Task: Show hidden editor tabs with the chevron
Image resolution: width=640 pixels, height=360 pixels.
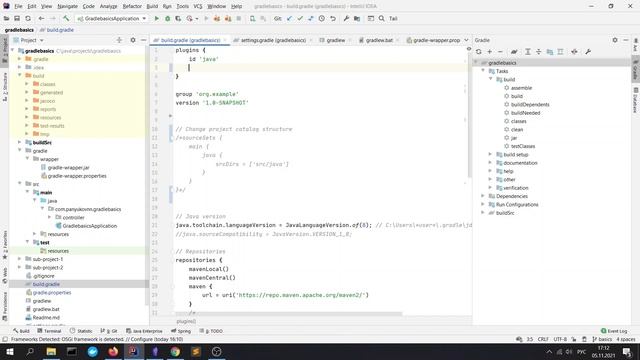Action: (466, 40)
